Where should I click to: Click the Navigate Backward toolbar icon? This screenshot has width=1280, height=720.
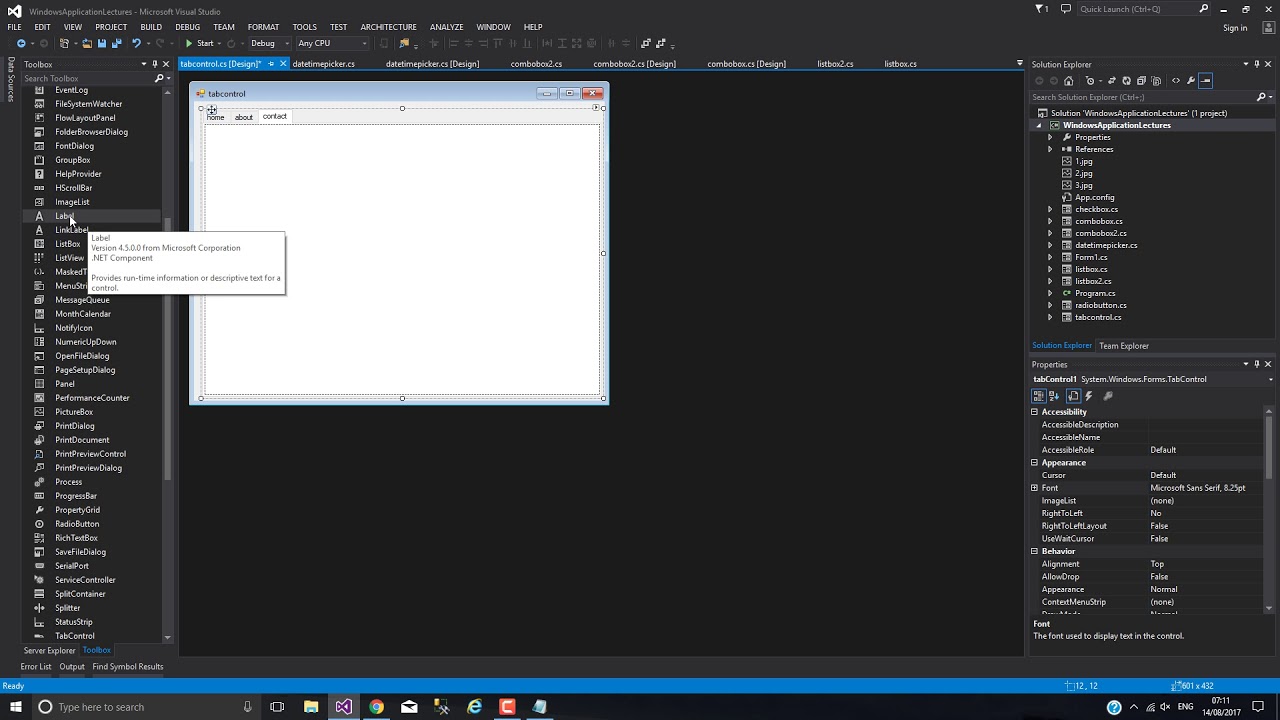pyautogui.click(x=21, y=43)
